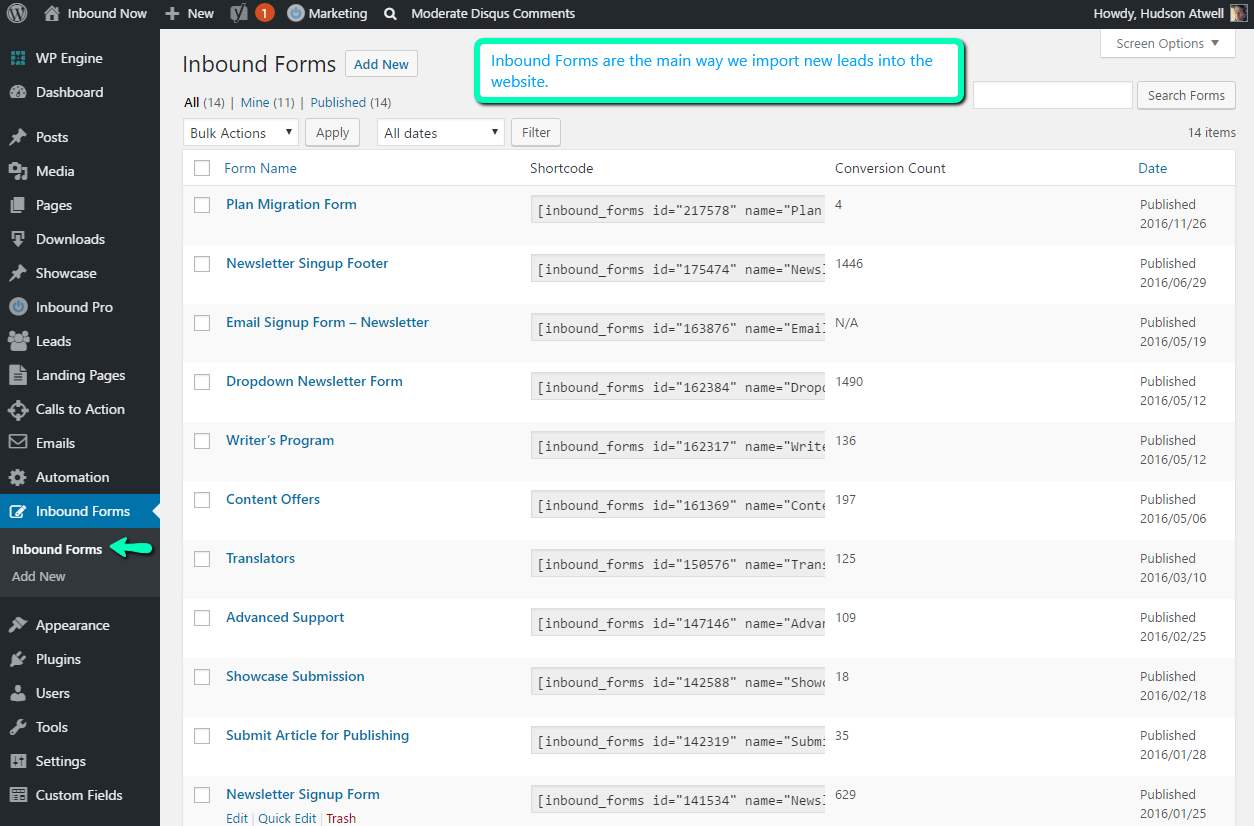
Task: Toggle the select-all checkbox in table header
Action: pyautogui.click(x=202, y=168)
